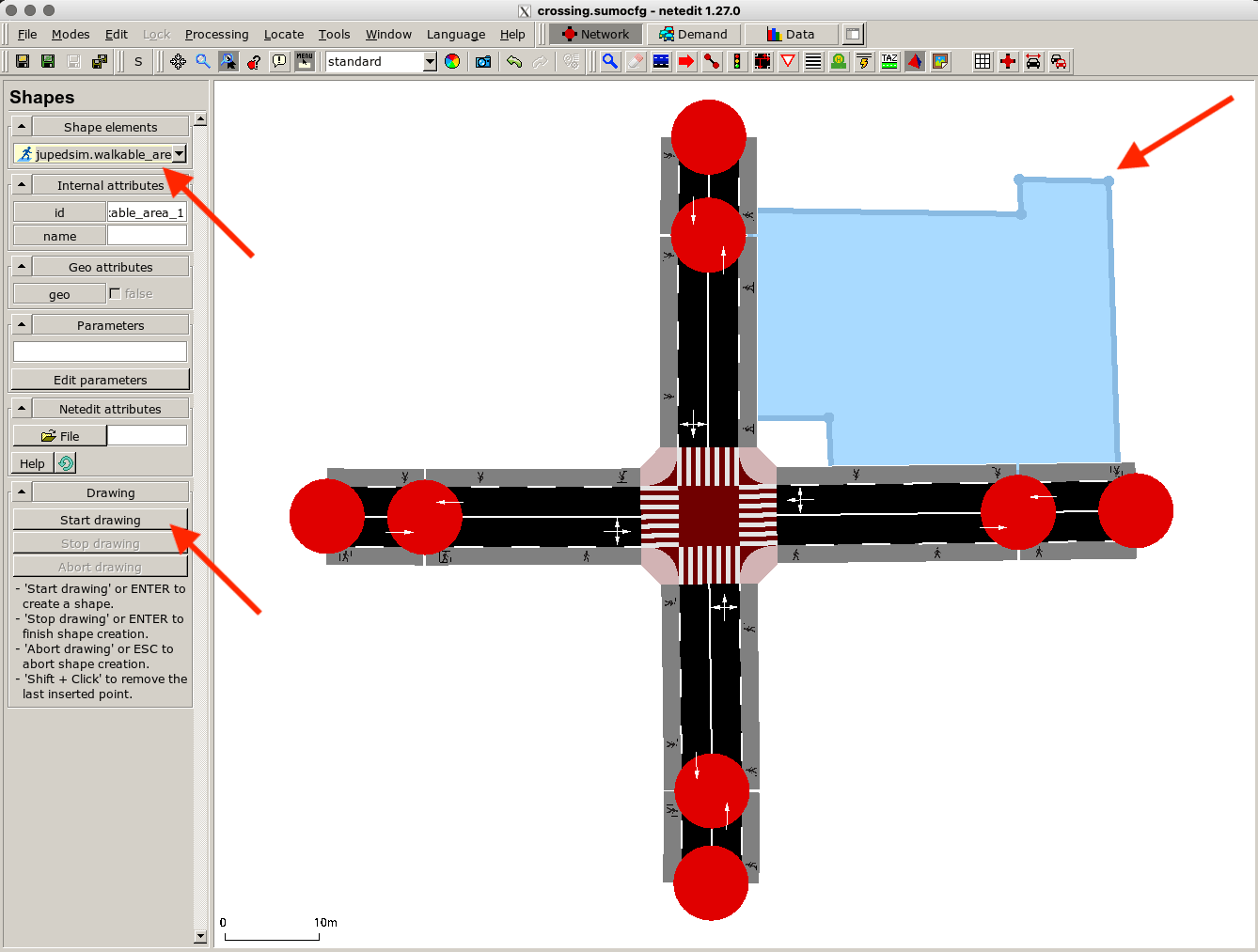Toggle junction shape display red cross

tap(1008, 62)
